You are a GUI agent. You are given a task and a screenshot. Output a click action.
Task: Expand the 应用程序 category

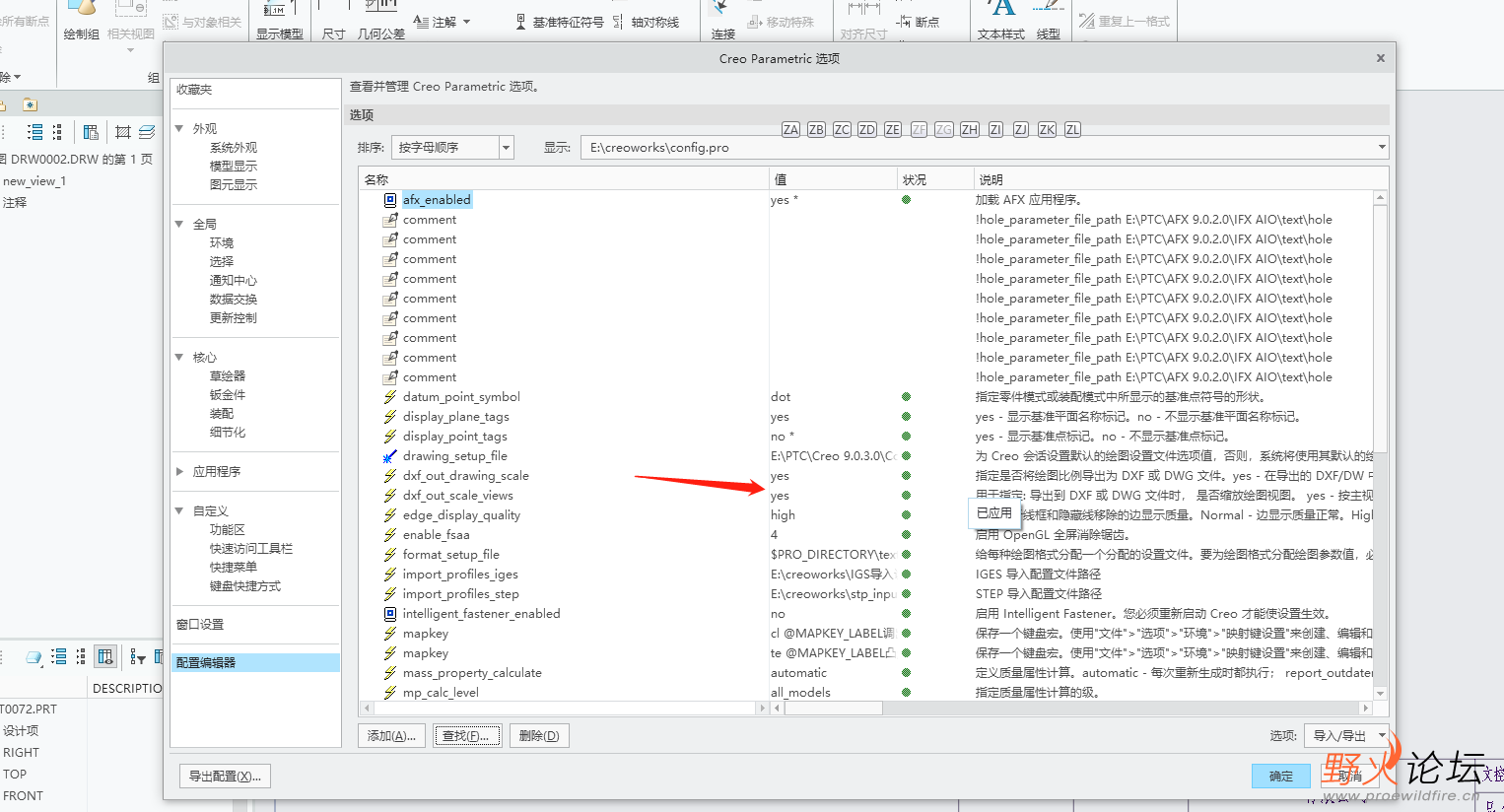tap(179, 471)
